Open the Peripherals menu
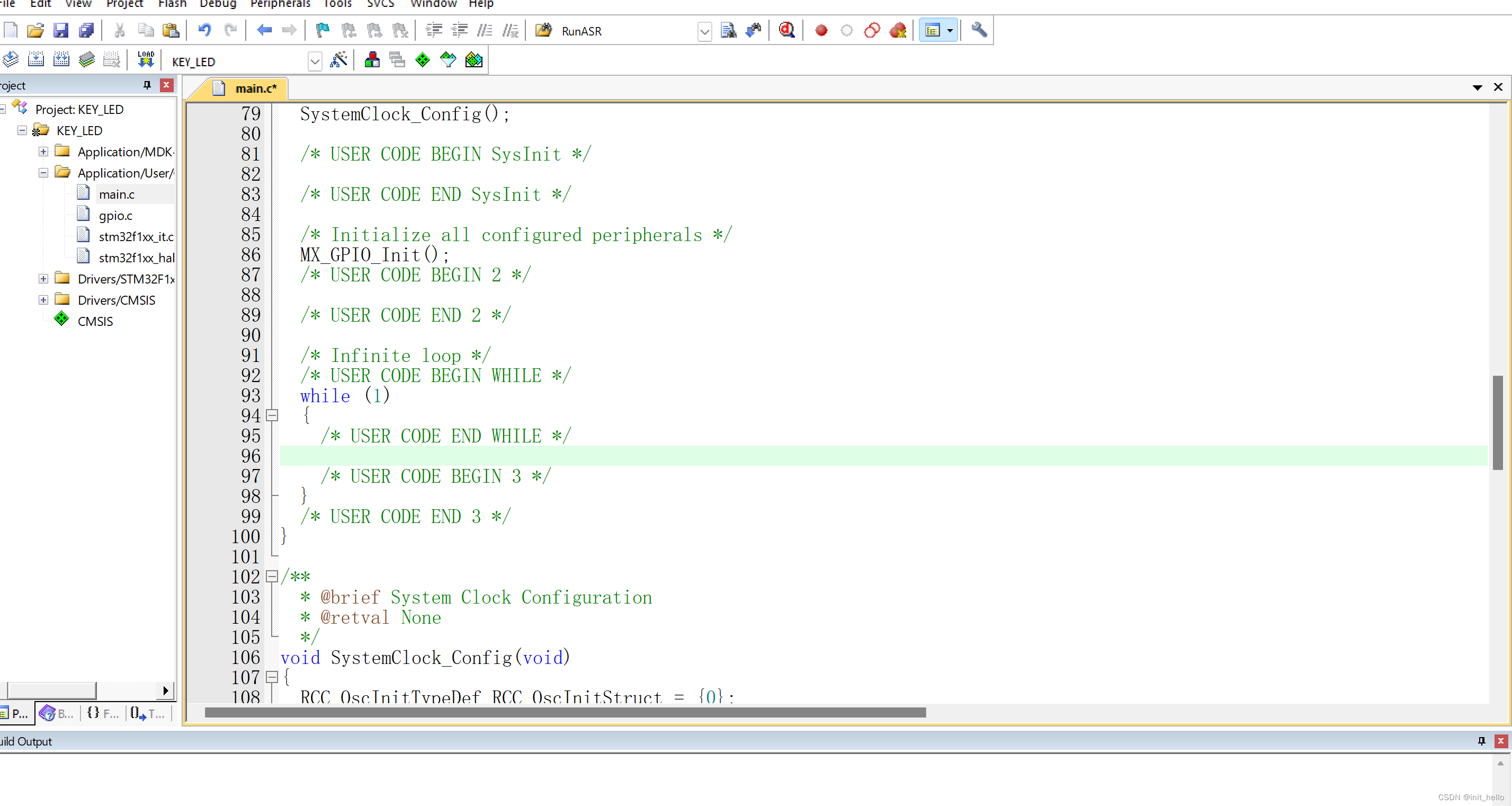Screen dimensions: 1512x806 click(x=280, y=4)
